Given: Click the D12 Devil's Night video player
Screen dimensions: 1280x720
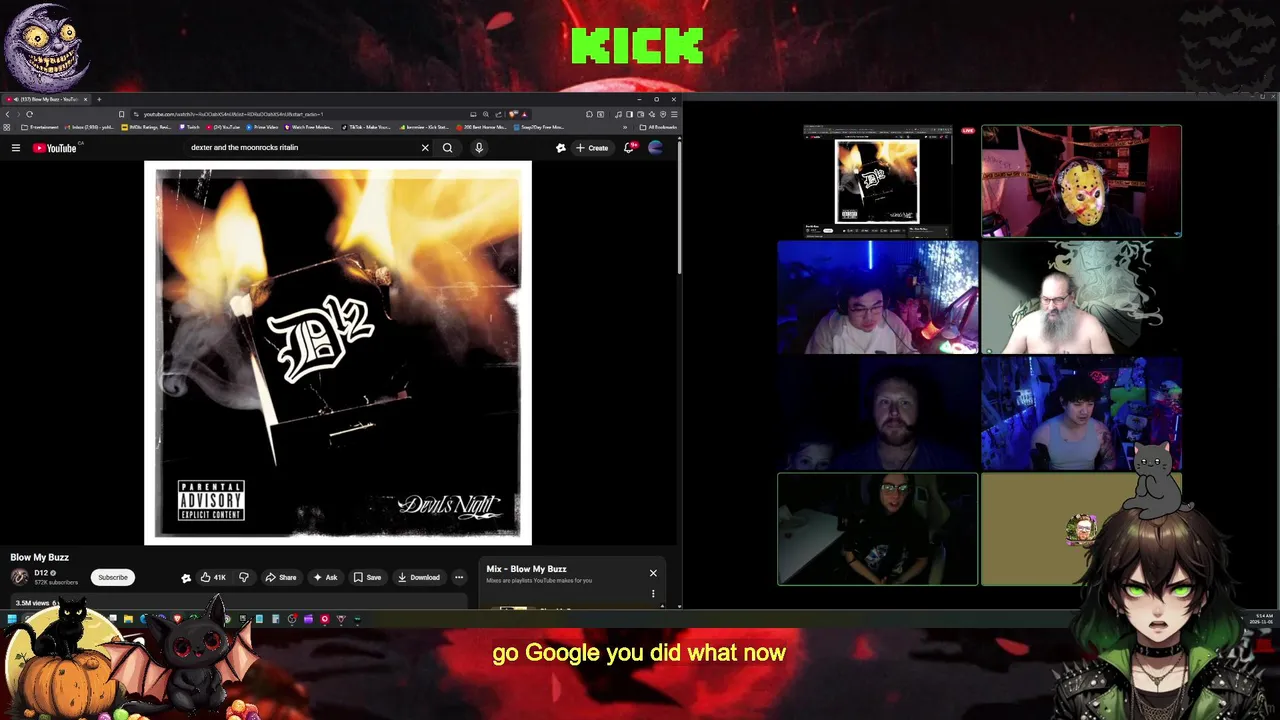Looking at the screenshot, I should click(x=338, y=353).
